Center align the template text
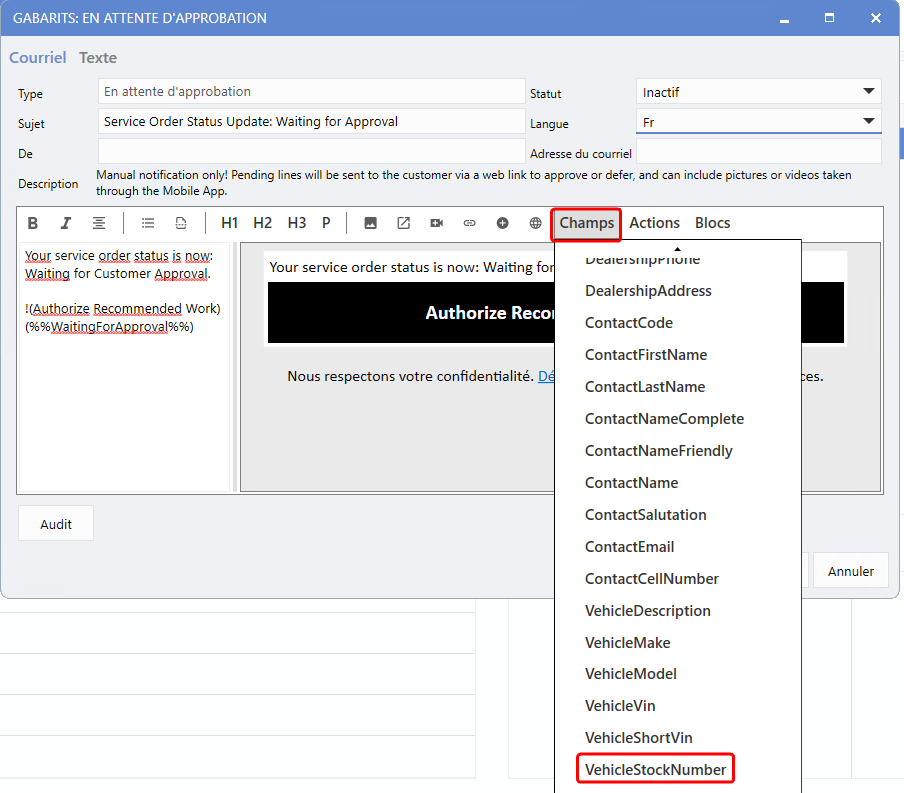This screenshot has height=793, width=904. 99,223
